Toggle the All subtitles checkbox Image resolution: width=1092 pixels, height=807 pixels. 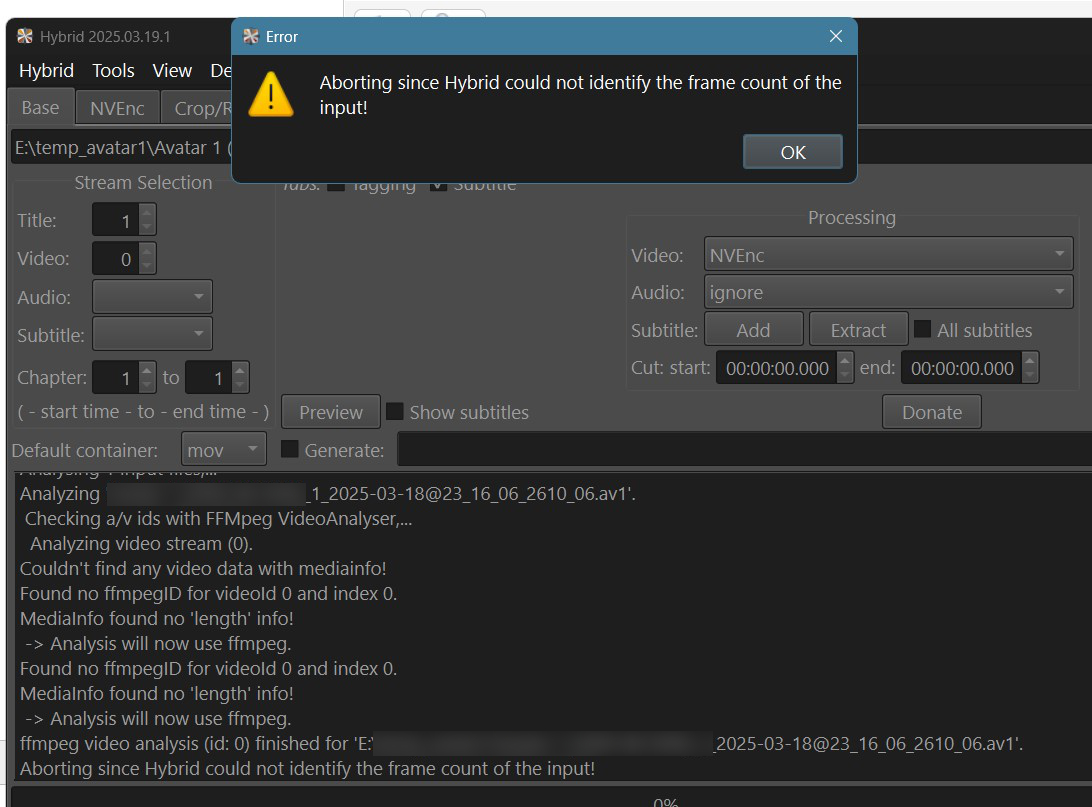tap(922, 329)
